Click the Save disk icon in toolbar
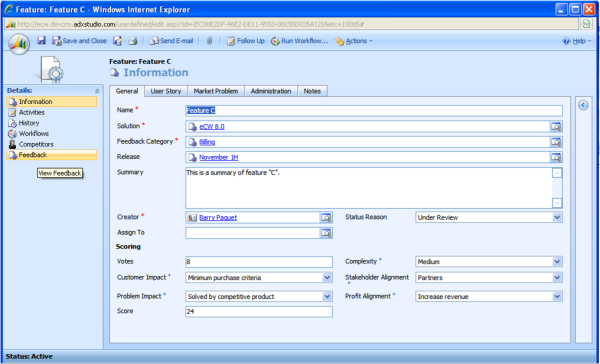 (x=42, y=41)
